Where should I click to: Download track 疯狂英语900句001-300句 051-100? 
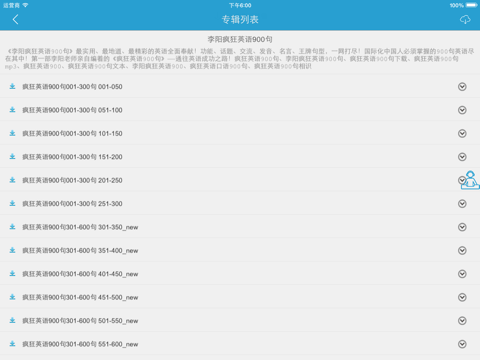pos(12,110)
